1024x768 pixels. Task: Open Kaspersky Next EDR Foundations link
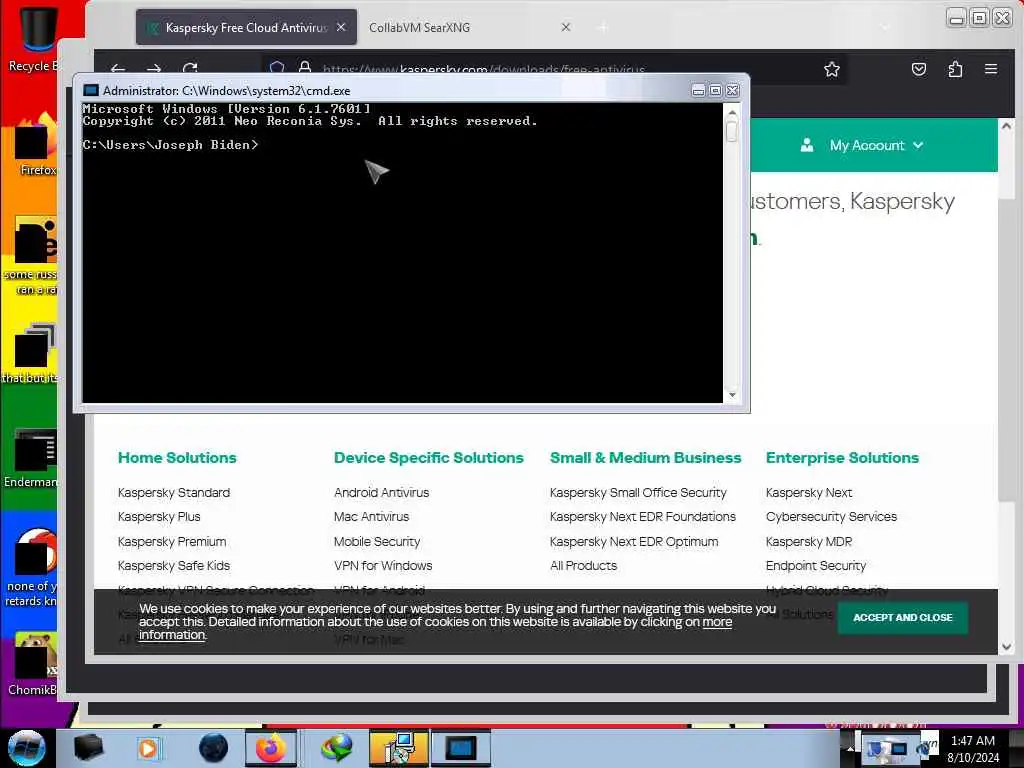pos(643,517)
